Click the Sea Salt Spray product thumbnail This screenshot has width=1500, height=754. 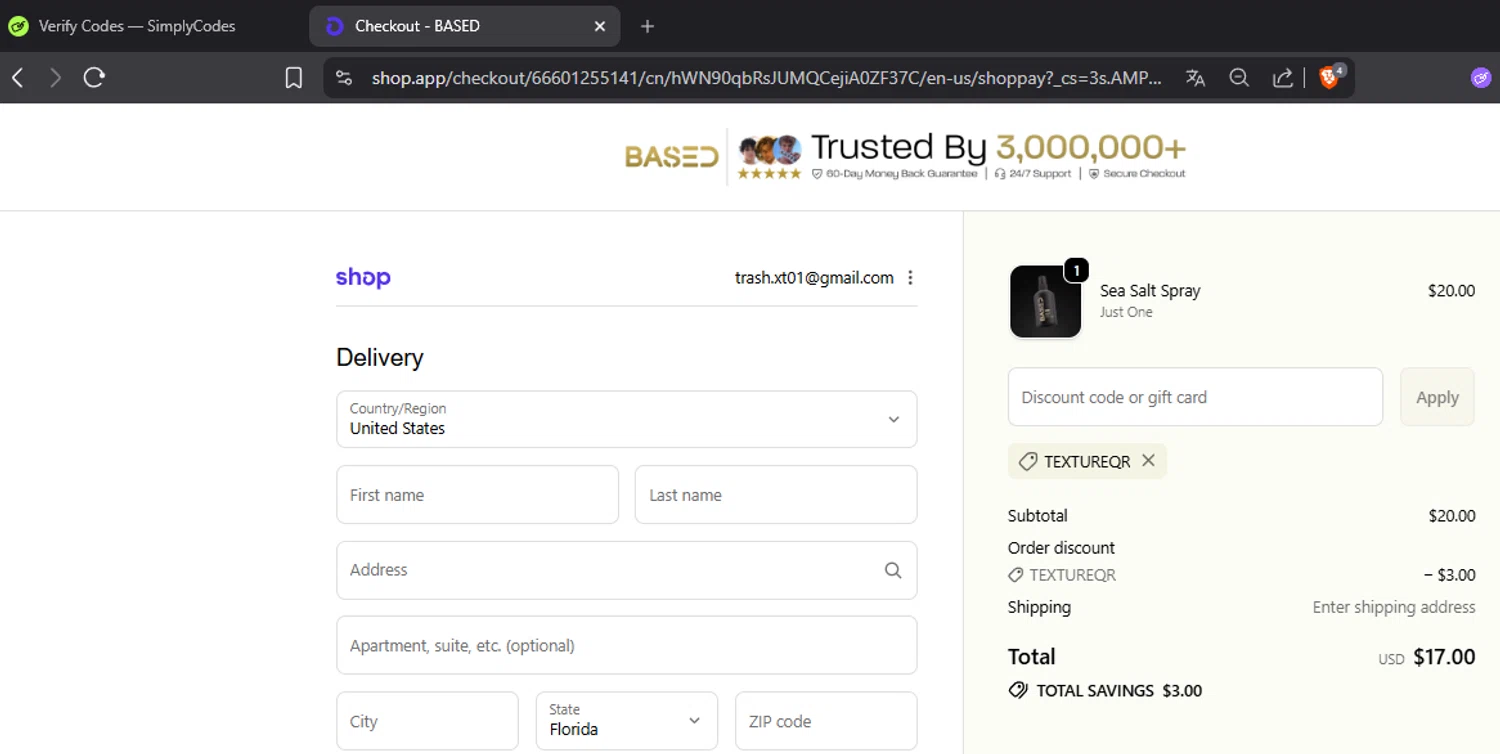tap(1046, 301)
